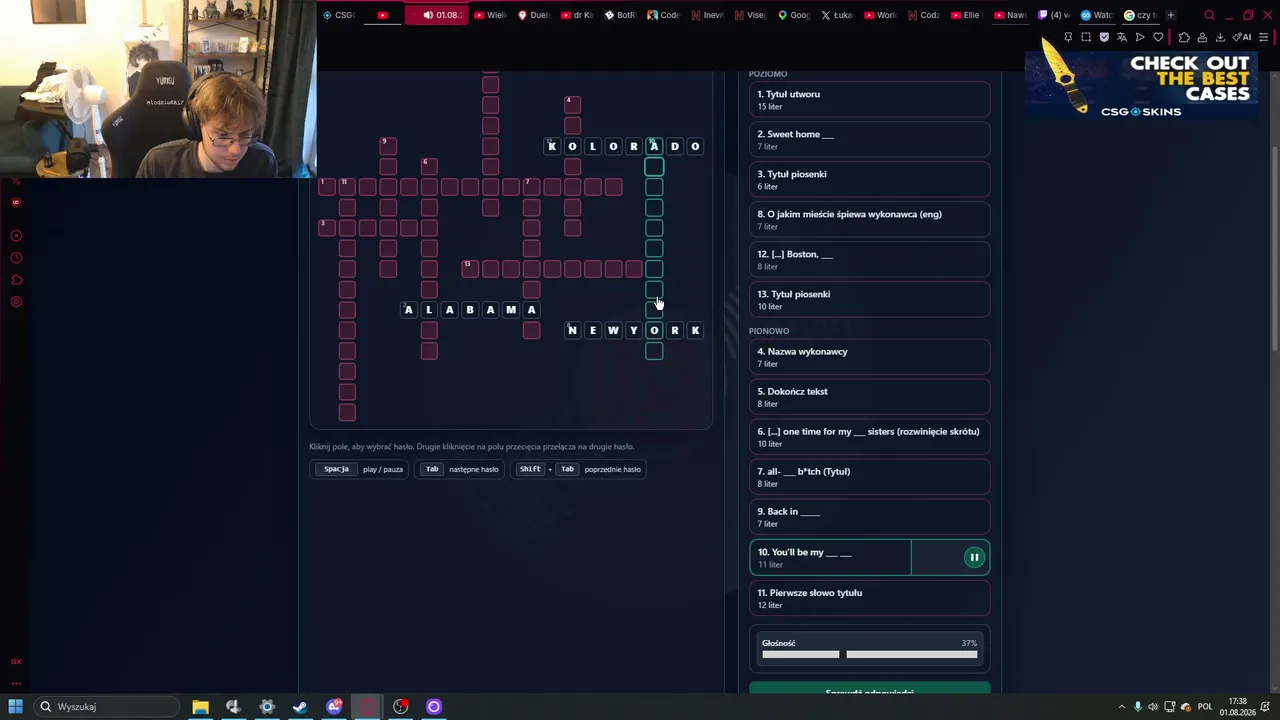1280x720 pixels.
Task: Click crossword cell numbered 13
Action: point(470,268)
